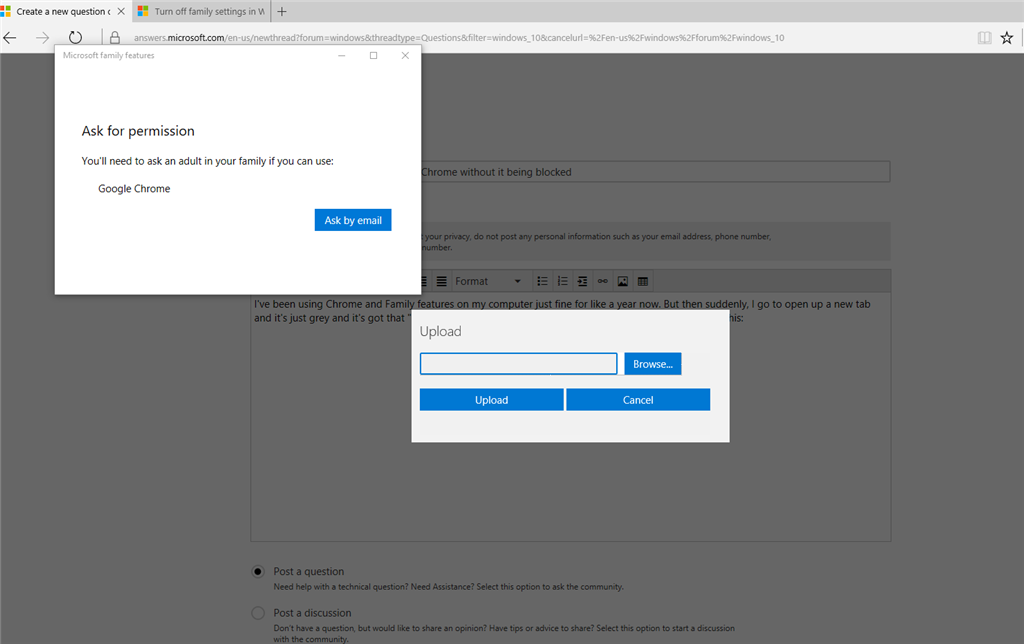The height and width of the screenshot is (644, 1024).
Task: Minimize the Microsoft family features dialog
Action: click(342, 56)
